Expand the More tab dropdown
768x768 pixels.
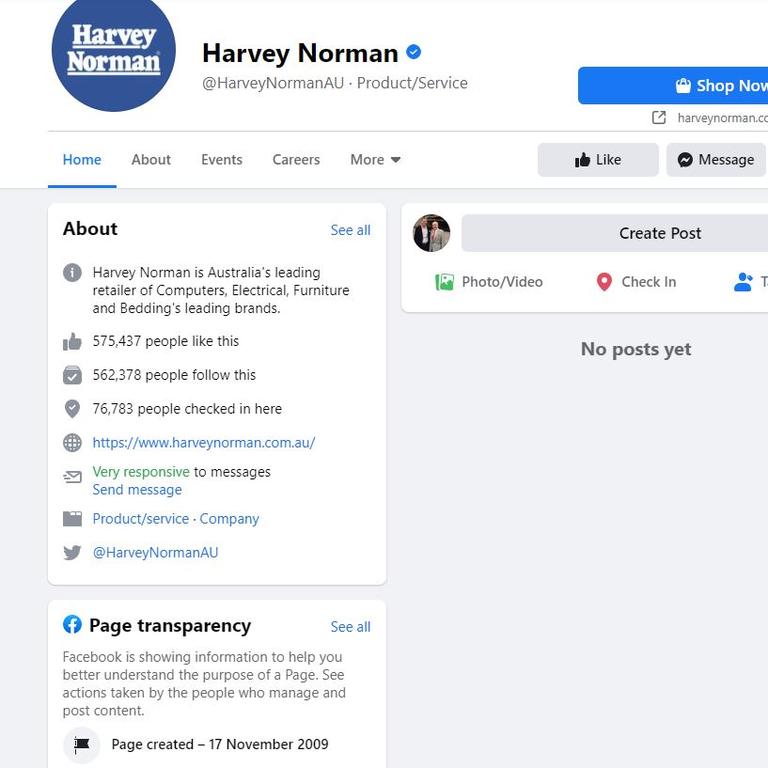[x=376, y=160]
